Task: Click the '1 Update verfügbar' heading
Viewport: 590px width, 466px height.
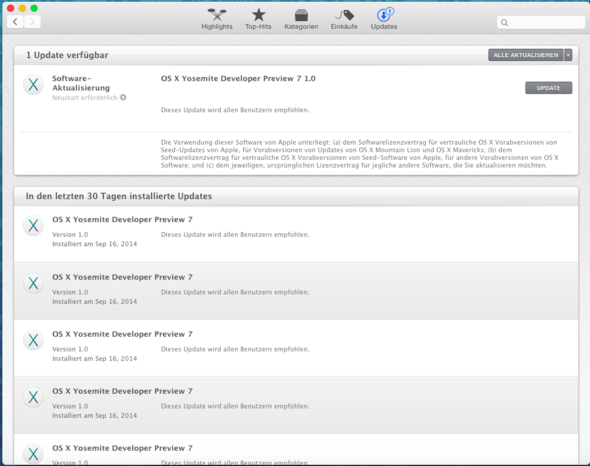Action: [x=67, y=55]
